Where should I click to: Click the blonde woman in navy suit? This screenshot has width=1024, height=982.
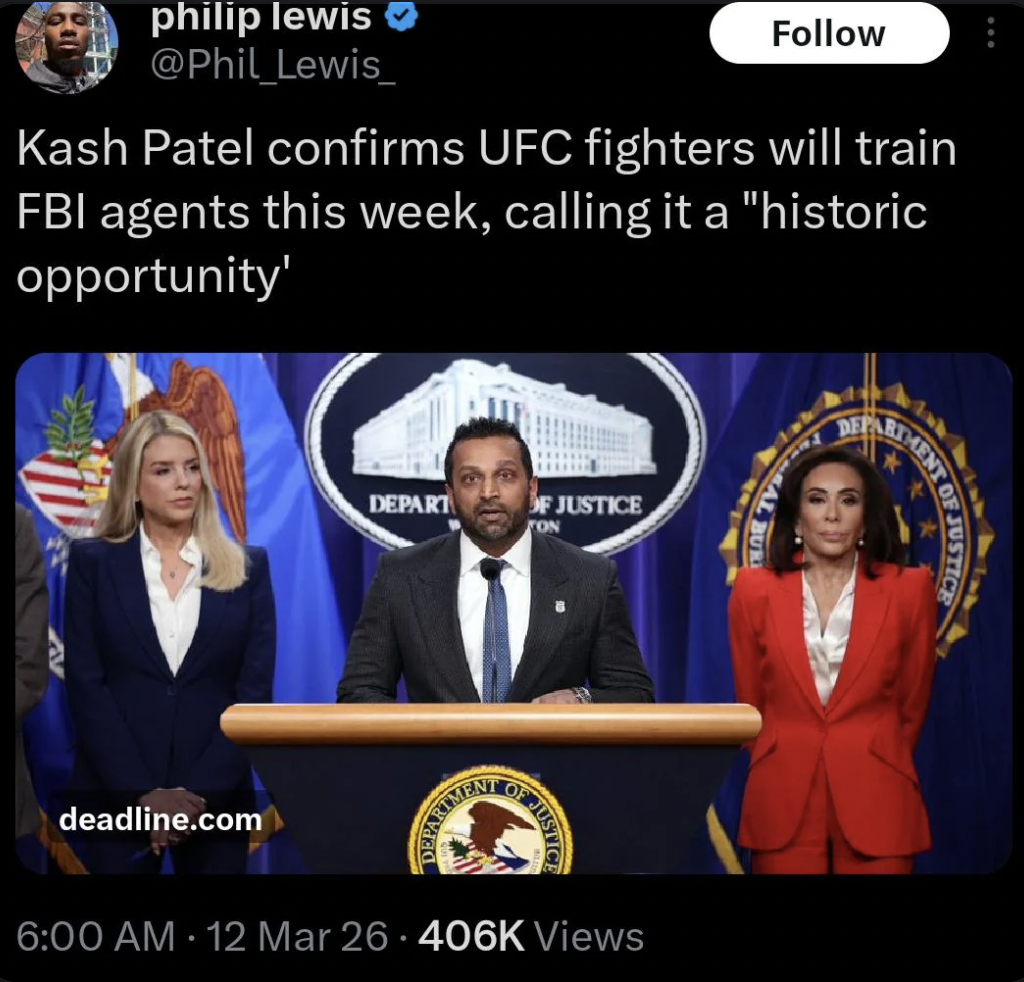point(168,640)
